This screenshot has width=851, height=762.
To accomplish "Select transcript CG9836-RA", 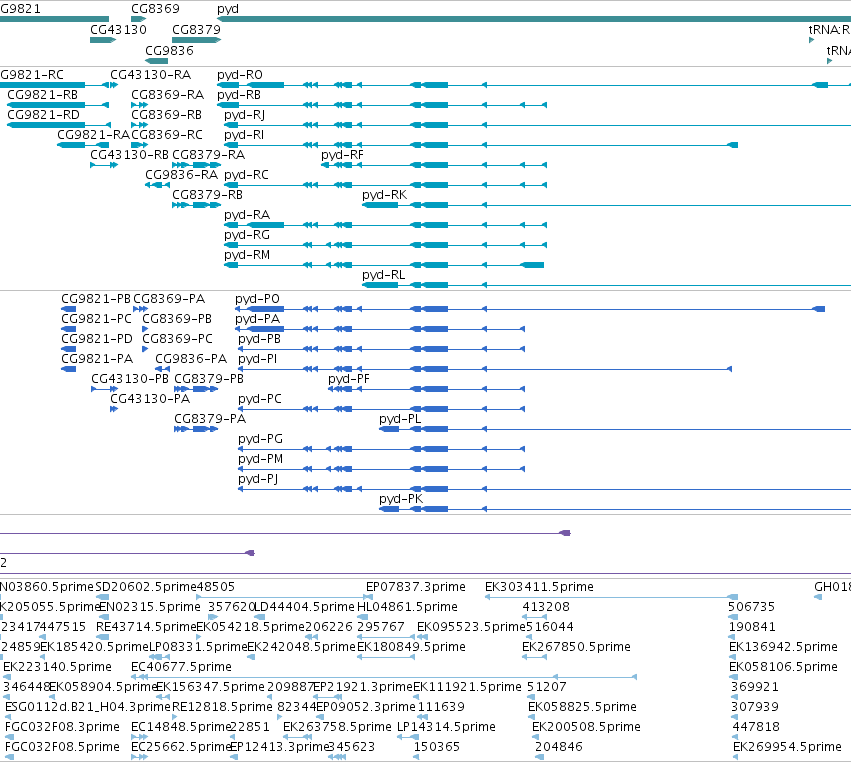I will (181, 175).
